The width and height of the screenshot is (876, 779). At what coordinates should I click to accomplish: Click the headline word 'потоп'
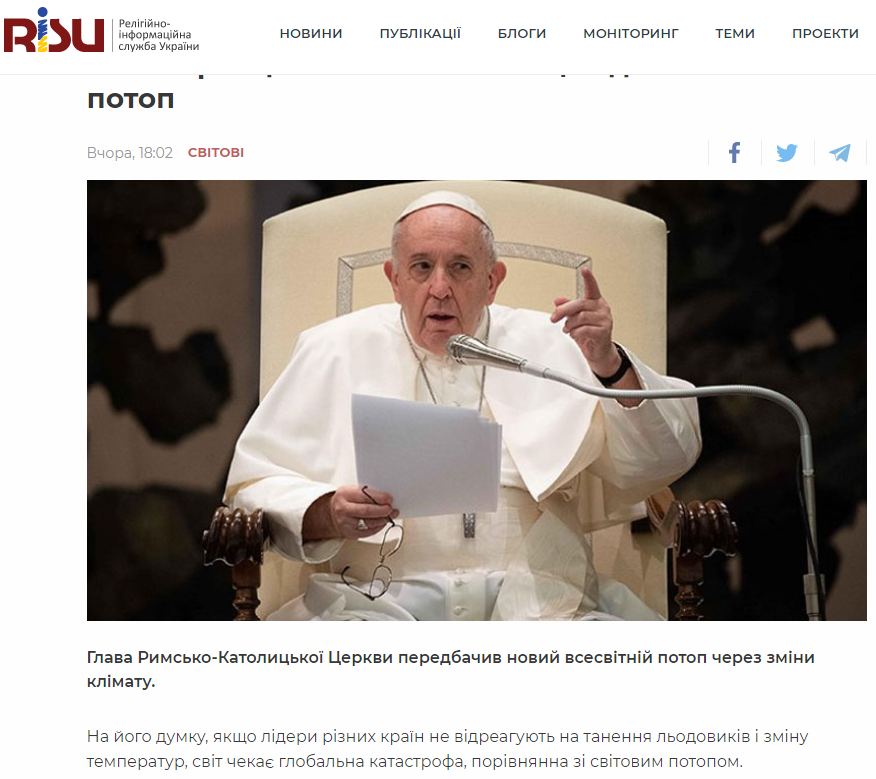[131, 100]
